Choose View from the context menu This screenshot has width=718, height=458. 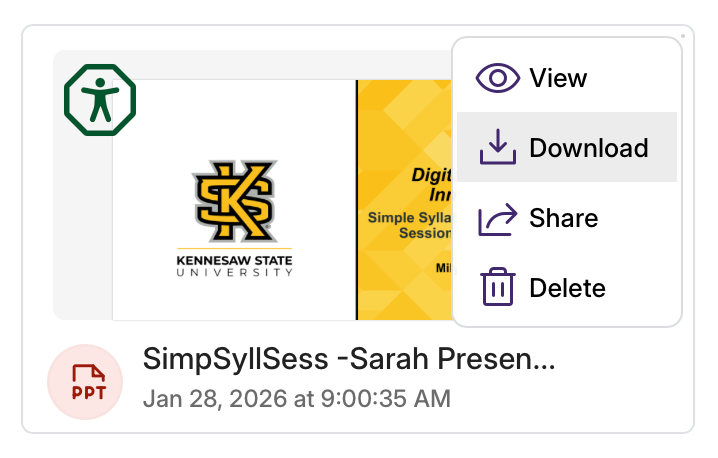tap(558, 78)
